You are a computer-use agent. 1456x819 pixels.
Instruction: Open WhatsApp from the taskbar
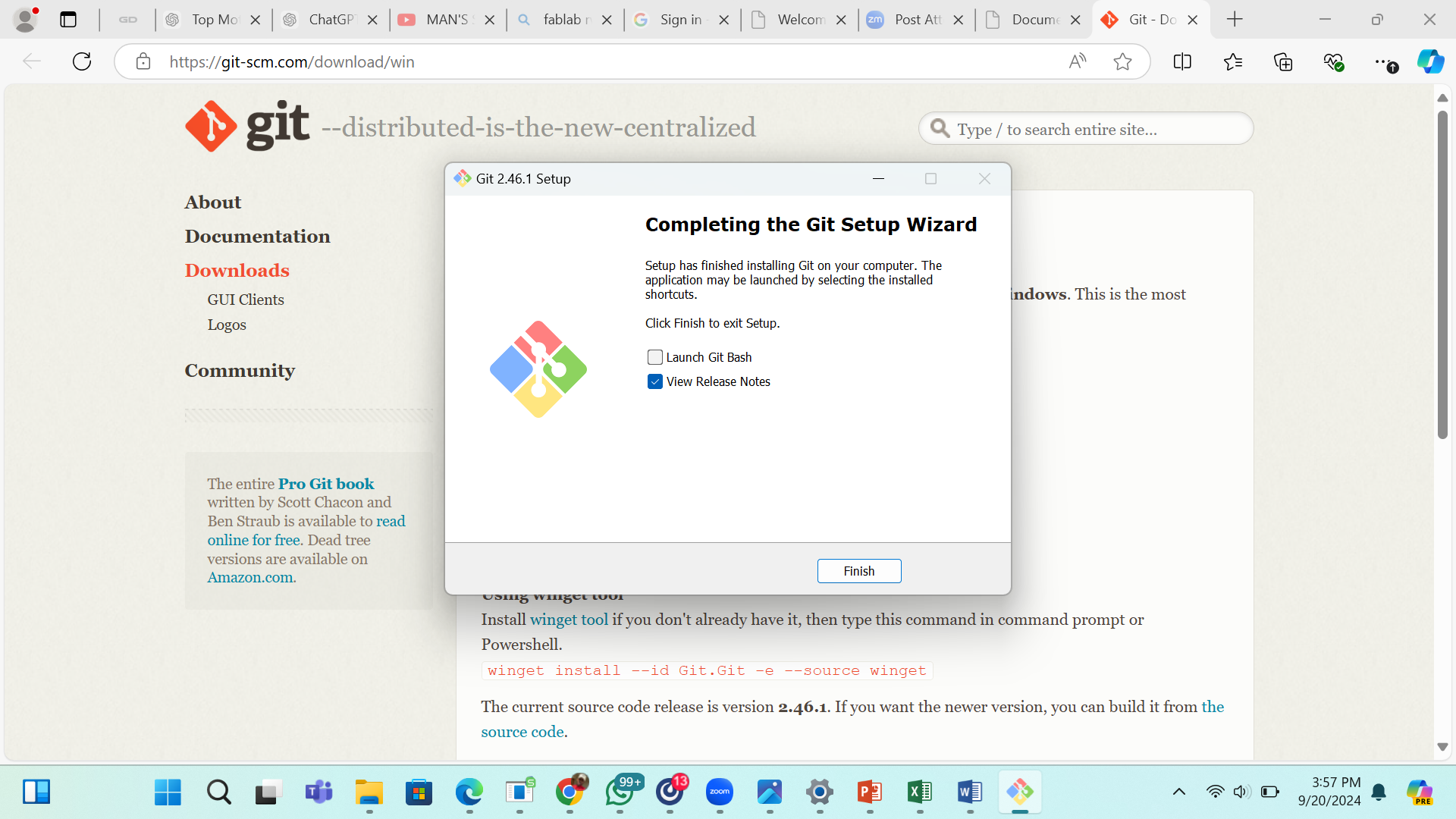tap(620, 792)
